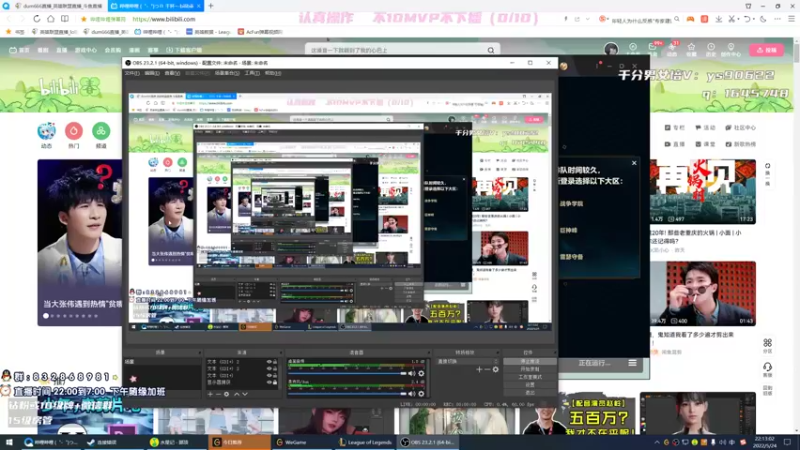Toggle OBS 工作室模式 studio mode
The image size is (800, 450).
tap(530, 377)
